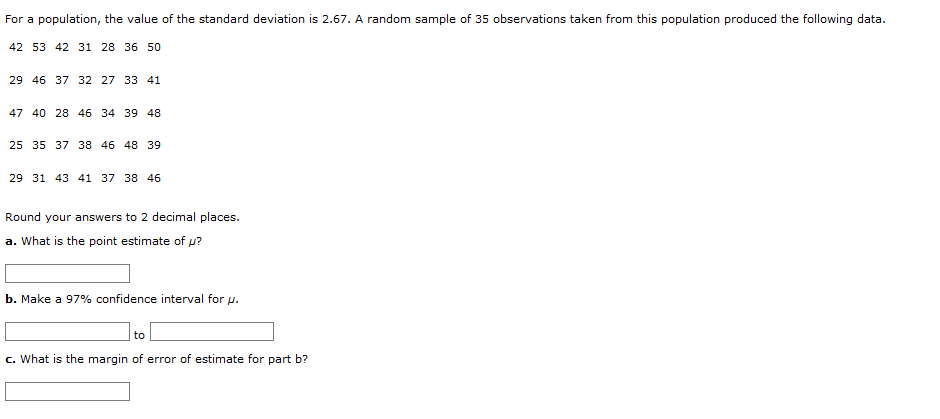Click the standard deviation value 2.67
The image size is (940, 419).
click(x=335, y=19)
